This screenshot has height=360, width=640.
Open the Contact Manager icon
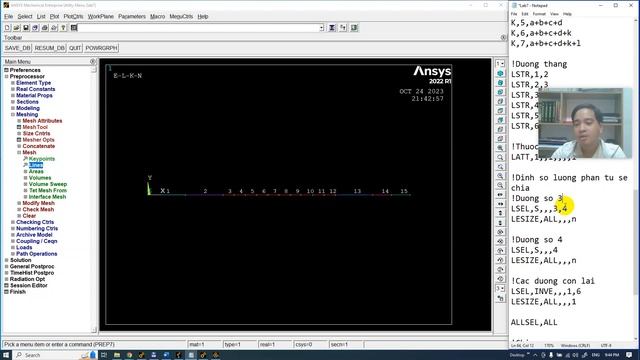(x=354, y=28)
